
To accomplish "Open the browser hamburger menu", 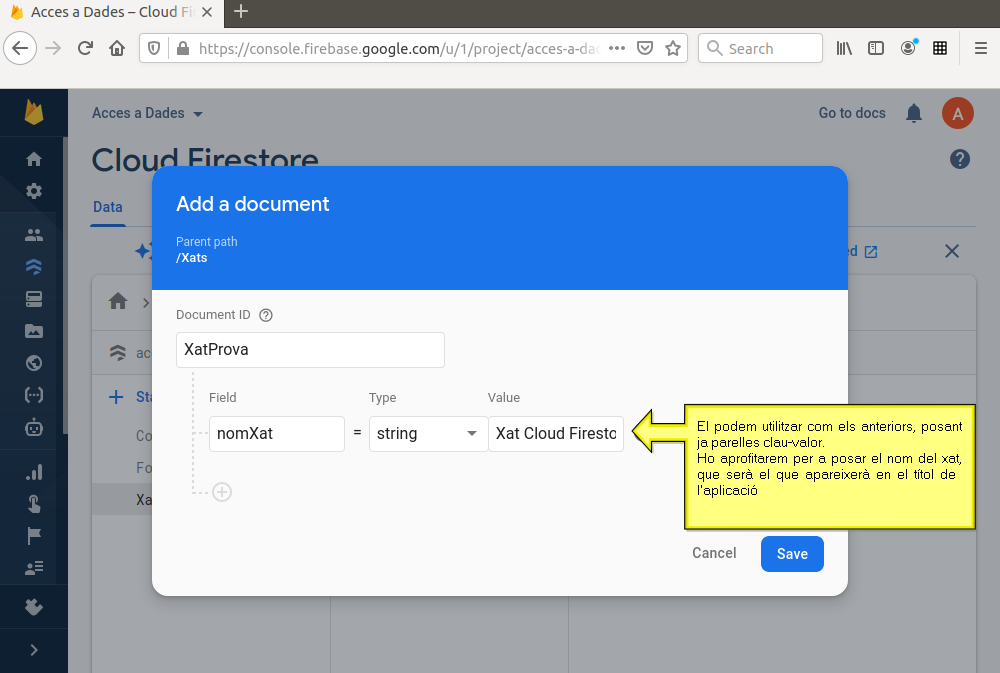I will coord(981,48).
